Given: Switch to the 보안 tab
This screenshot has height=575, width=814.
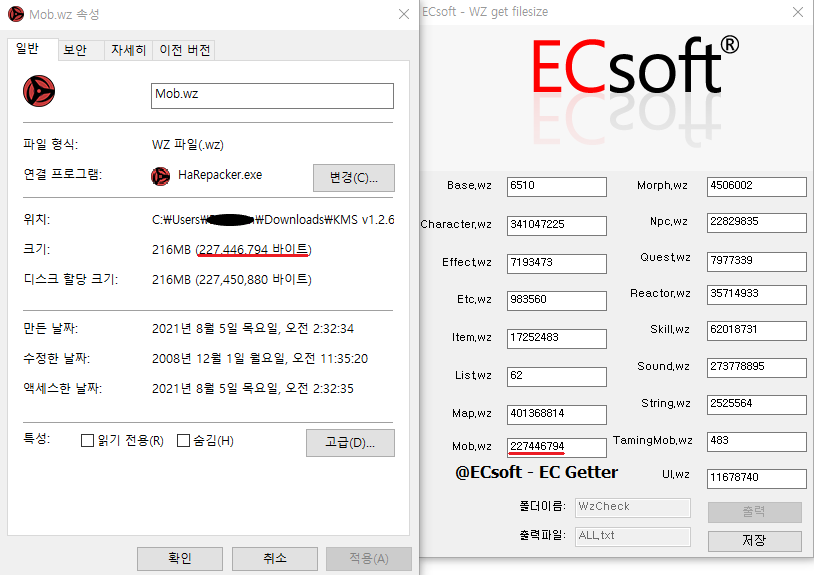Looking at the screenshot, I should point(75,50).
